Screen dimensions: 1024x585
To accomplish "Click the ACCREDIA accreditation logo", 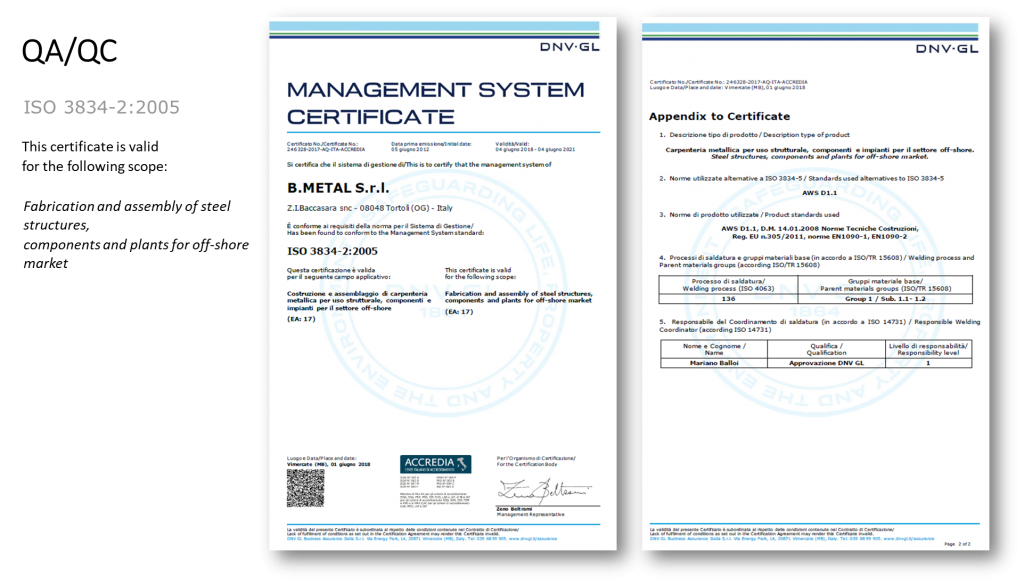I will pyautogui.click(x=436, y=464).
